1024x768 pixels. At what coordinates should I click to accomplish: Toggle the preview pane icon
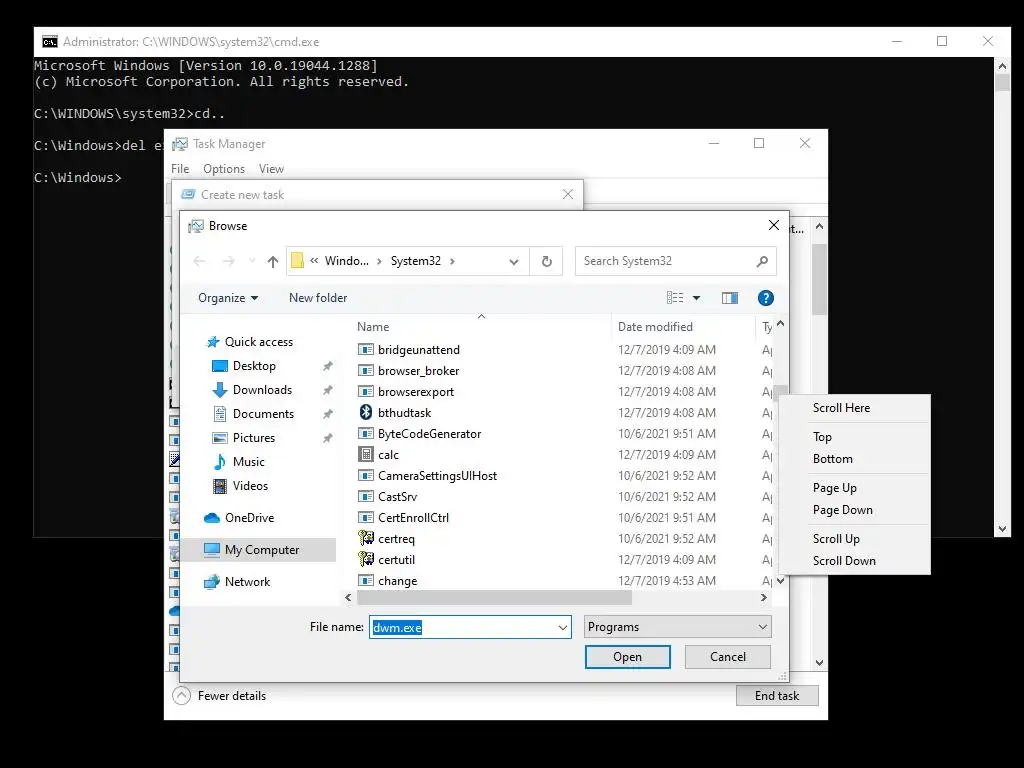pos(729,298)
